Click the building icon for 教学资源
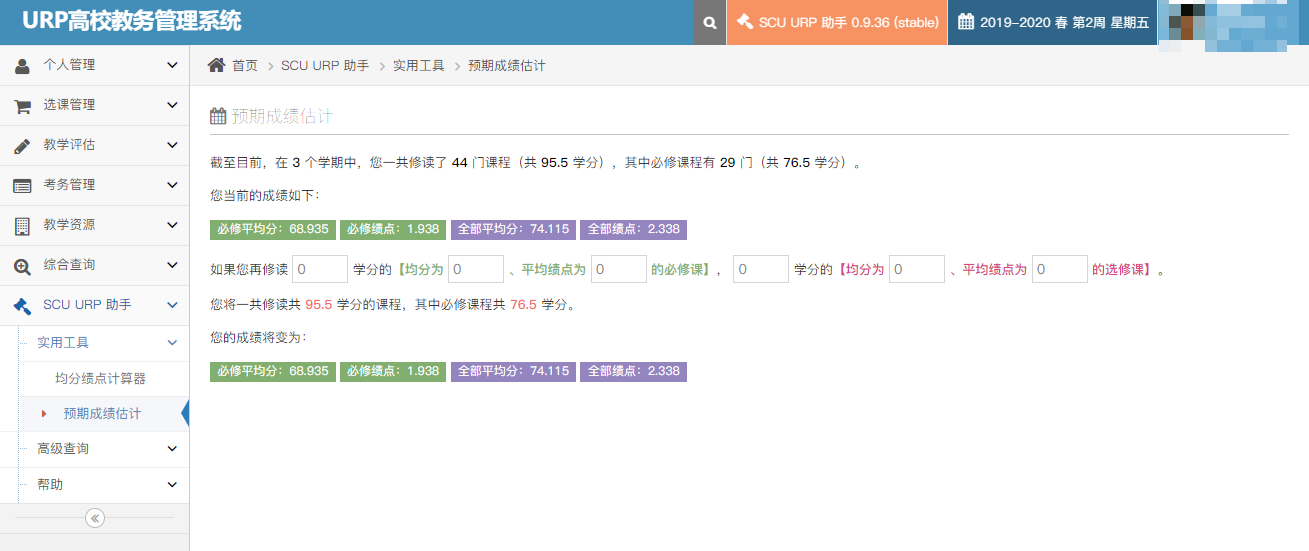 click(x=22, y=225)
